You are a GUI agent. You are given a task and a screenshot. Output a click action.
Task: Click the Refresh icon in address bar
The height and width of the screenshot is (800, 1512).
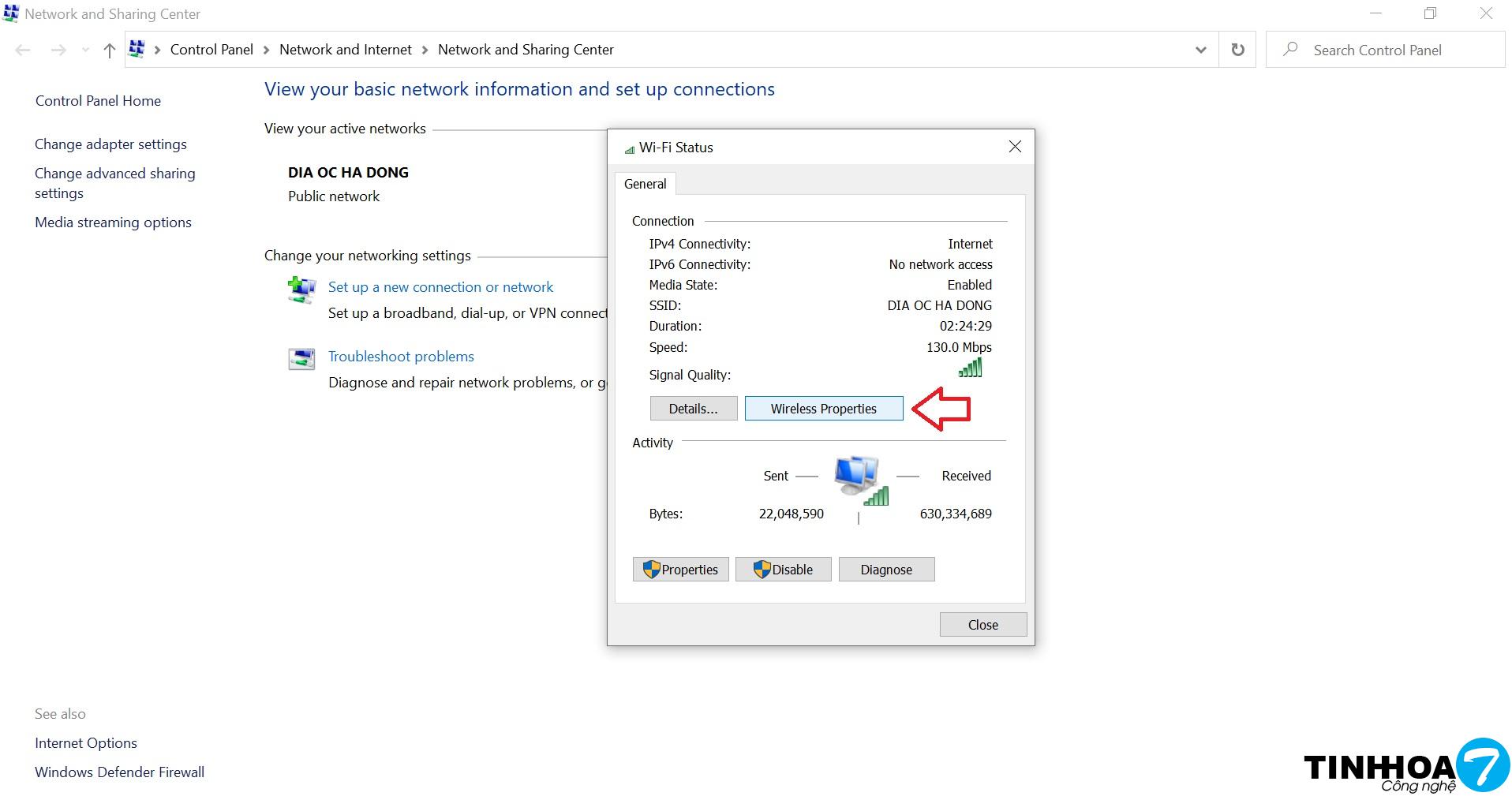(1237, 50)
